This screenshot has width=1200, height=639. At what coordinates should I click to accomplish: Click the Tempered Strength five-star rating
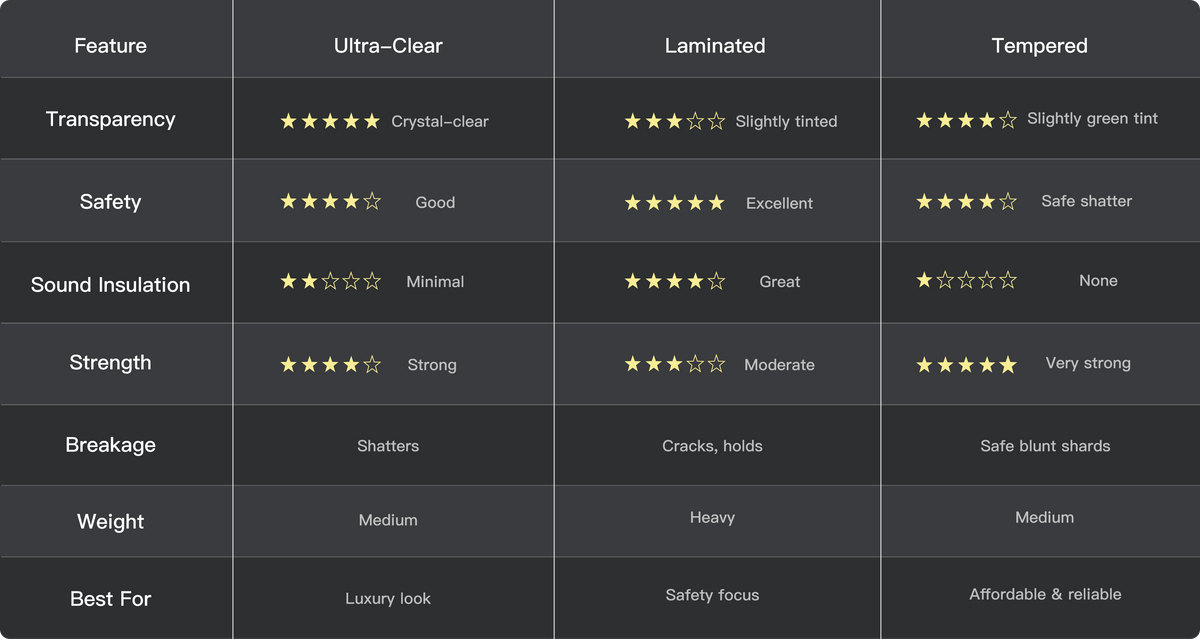[x=966, y=365]
